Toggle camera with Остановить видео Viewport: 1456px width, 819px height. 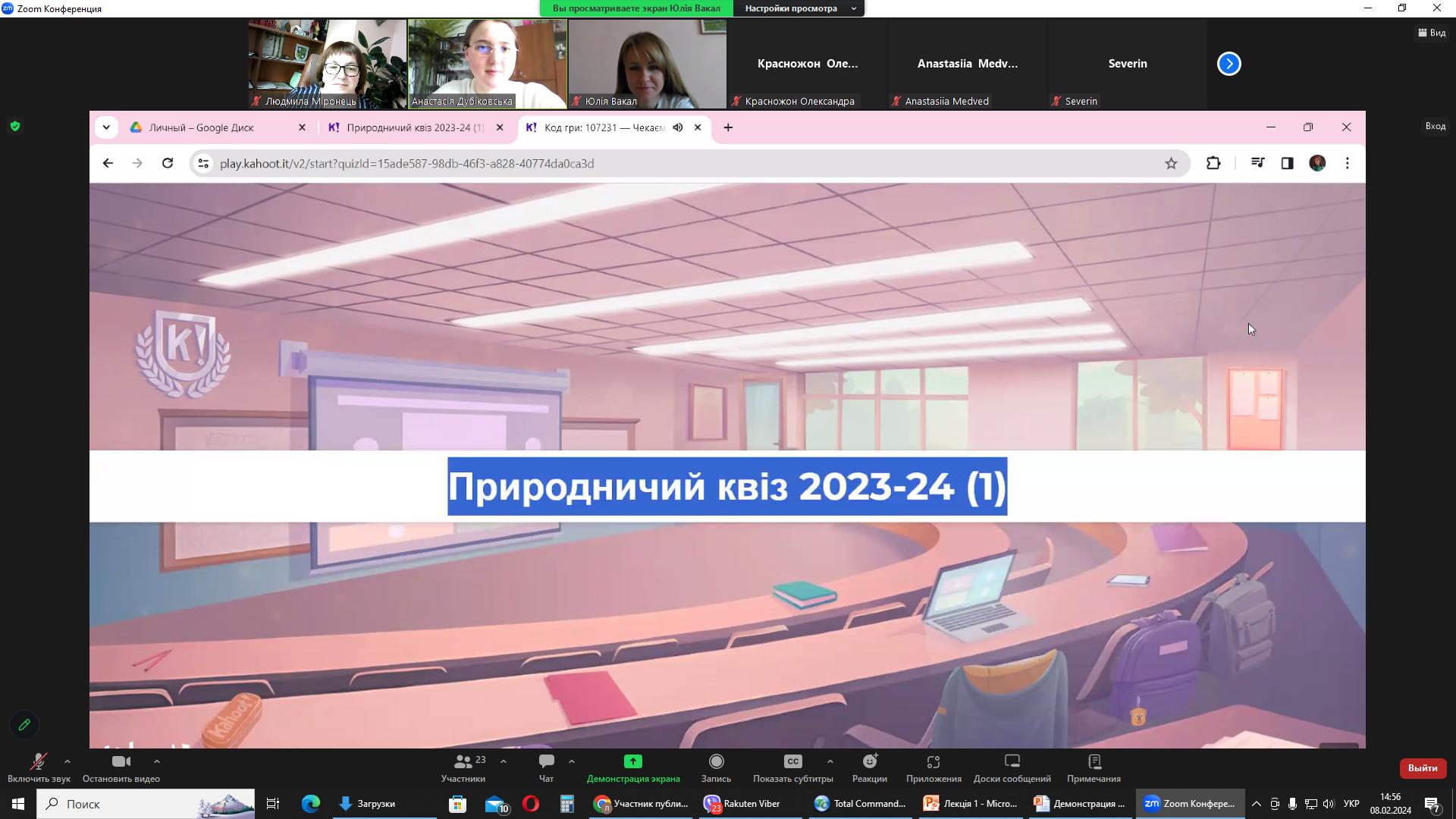(121, 761)
